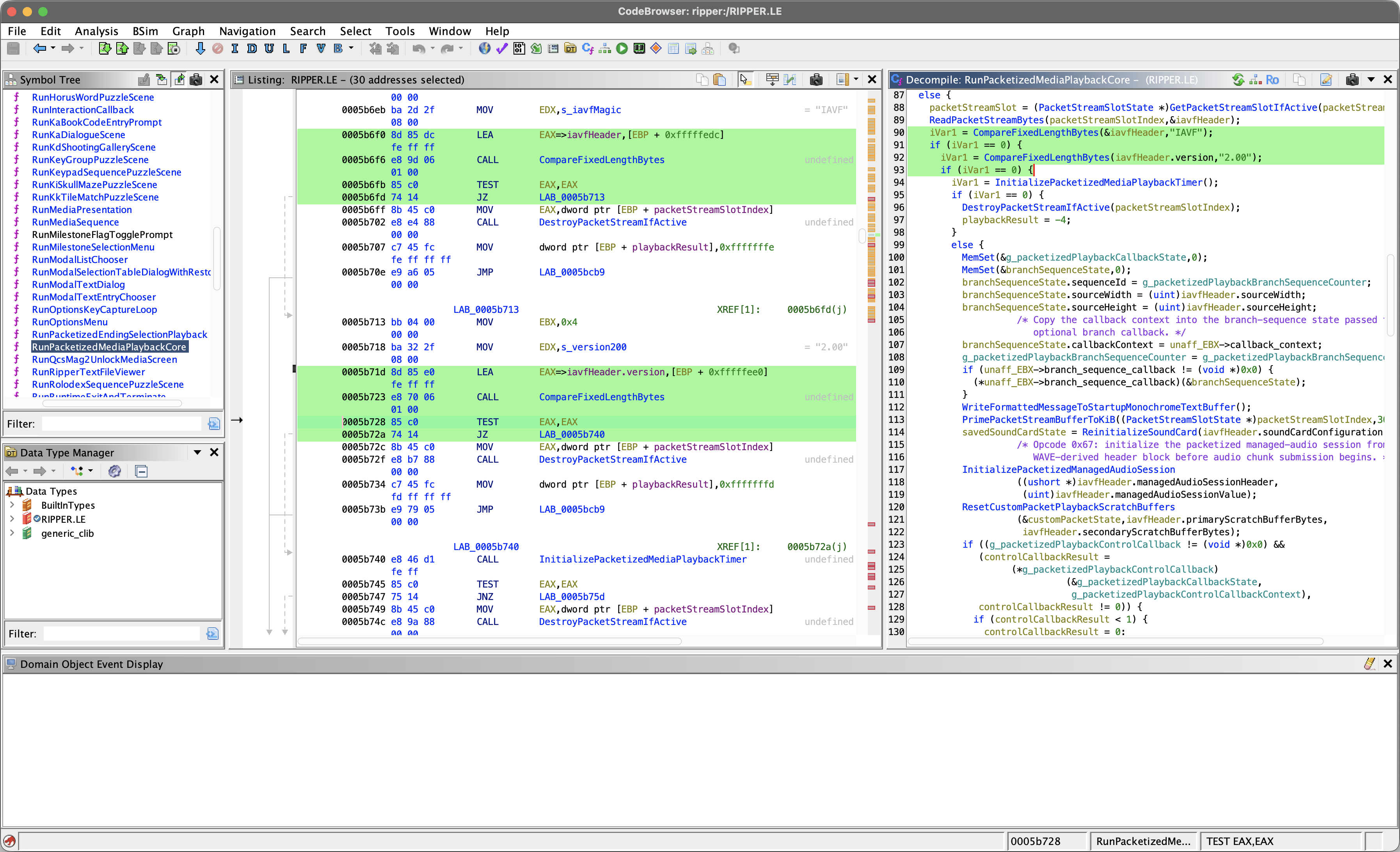Image resolution: width=1400 pixels, height=852 pixels.
Task: Click MemSet call on decompiler line 100
Action: click(978, 257)
